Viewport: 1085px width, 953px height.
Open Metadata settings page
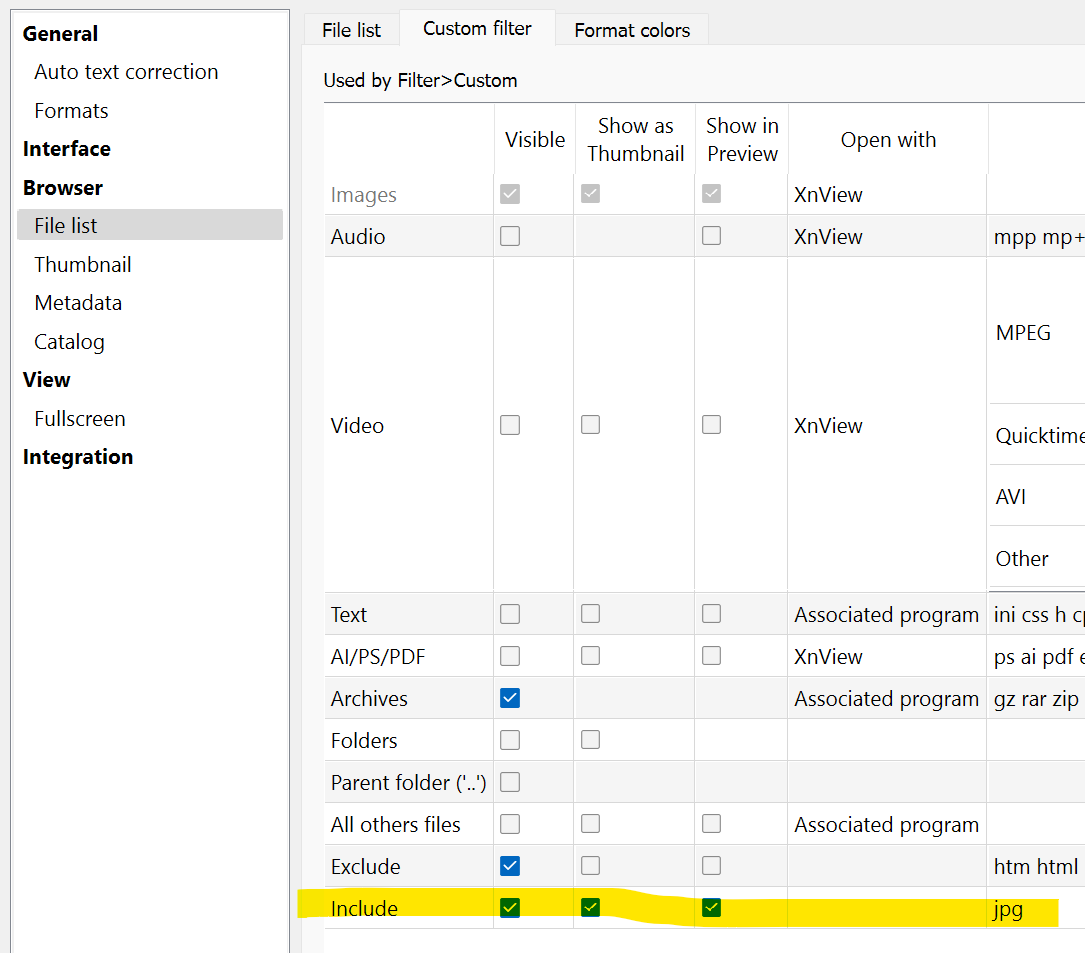tap(78, 303)
